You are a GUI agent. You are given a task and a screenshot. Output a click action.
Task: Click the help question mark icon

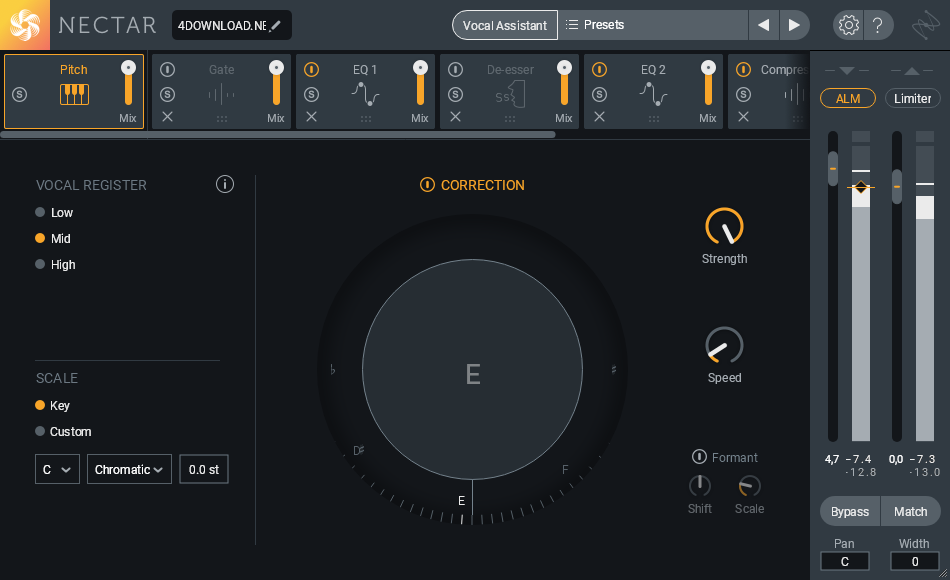(877, 25)
